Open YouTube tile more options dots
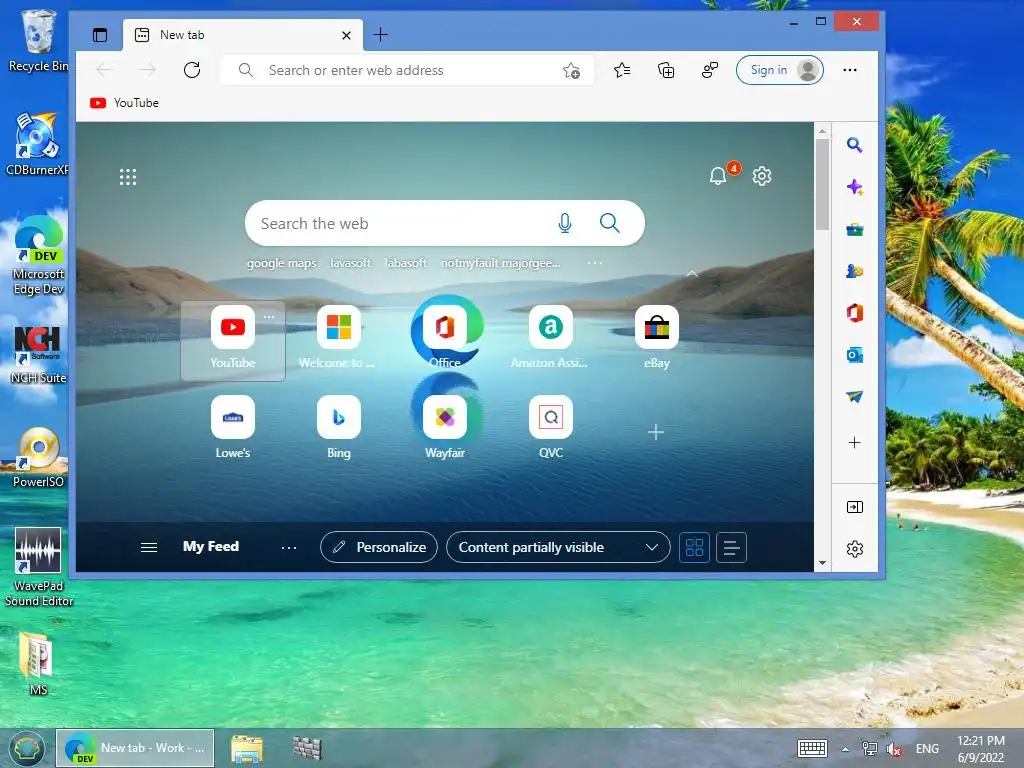Screen dimensions: 1024x768 click(x=269, y=317)
